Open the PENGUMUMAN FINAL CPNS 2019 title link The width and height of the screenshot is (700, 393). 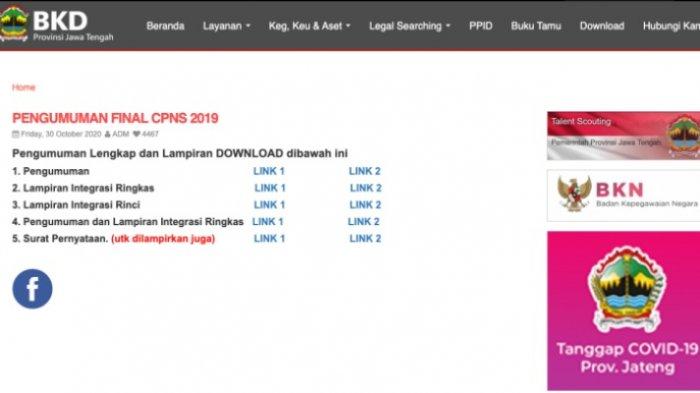[x=115, y=118]
